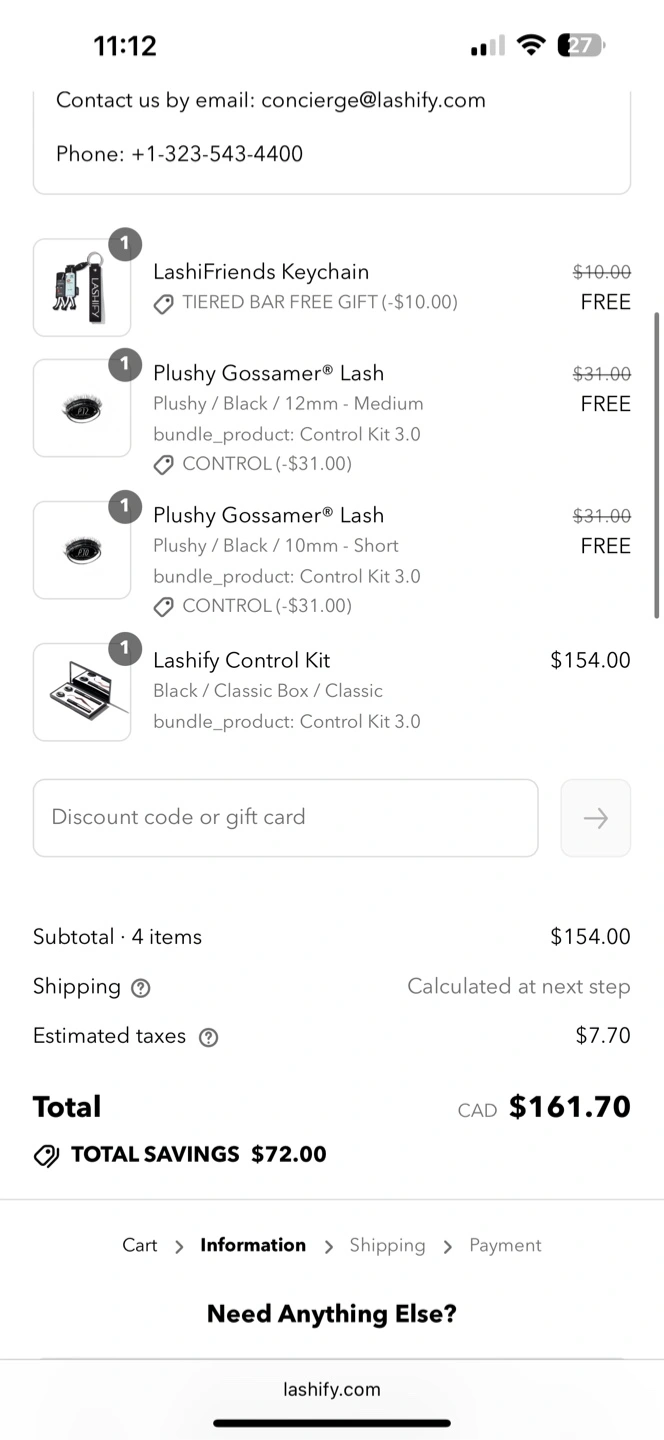The height and width of the screenshot is (1440, 664).
Task: Tap the lashify.com address bar
Action: (332, 1389)
